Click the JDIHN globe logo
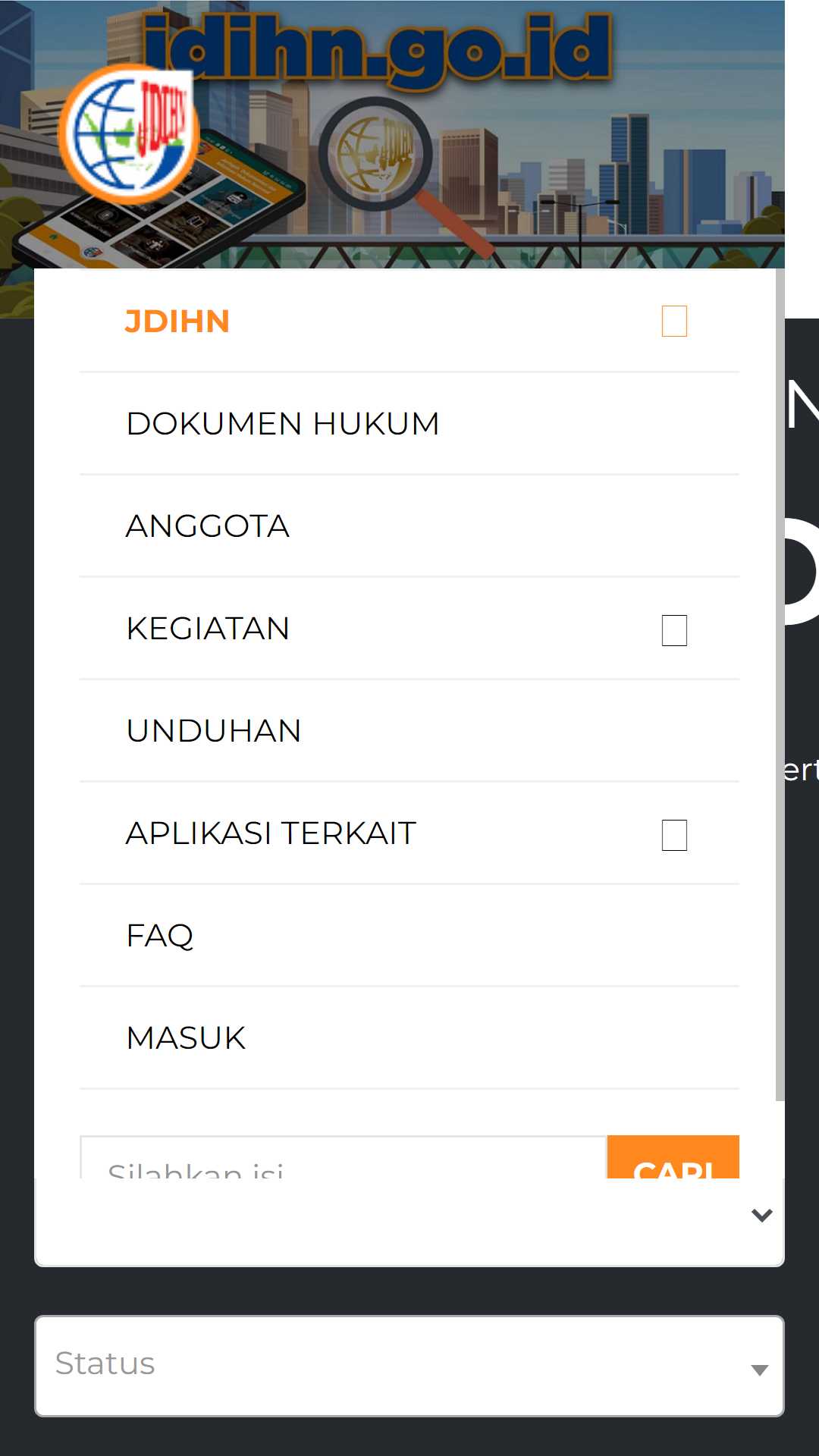Image resolution: width=819 pixels, height=1456 pixels. coord(129,134)
